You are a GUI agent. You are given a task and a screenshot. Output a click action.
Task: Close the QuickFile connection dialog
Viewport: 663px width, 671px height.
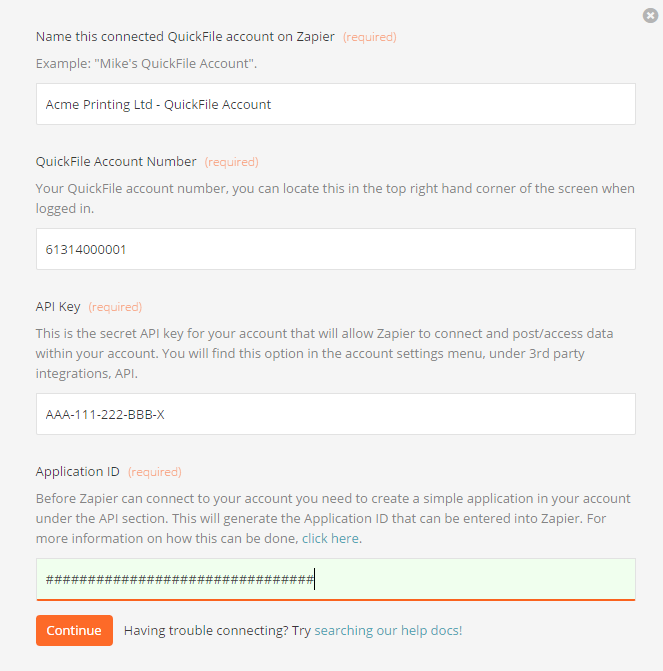(x=650, y=15)
